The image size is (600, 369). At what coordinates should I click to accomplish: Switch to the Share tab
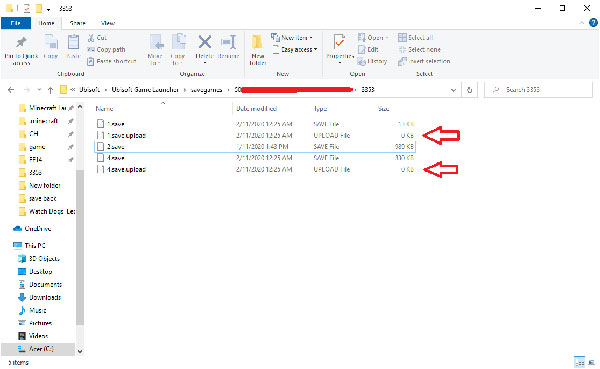[77, 23]
